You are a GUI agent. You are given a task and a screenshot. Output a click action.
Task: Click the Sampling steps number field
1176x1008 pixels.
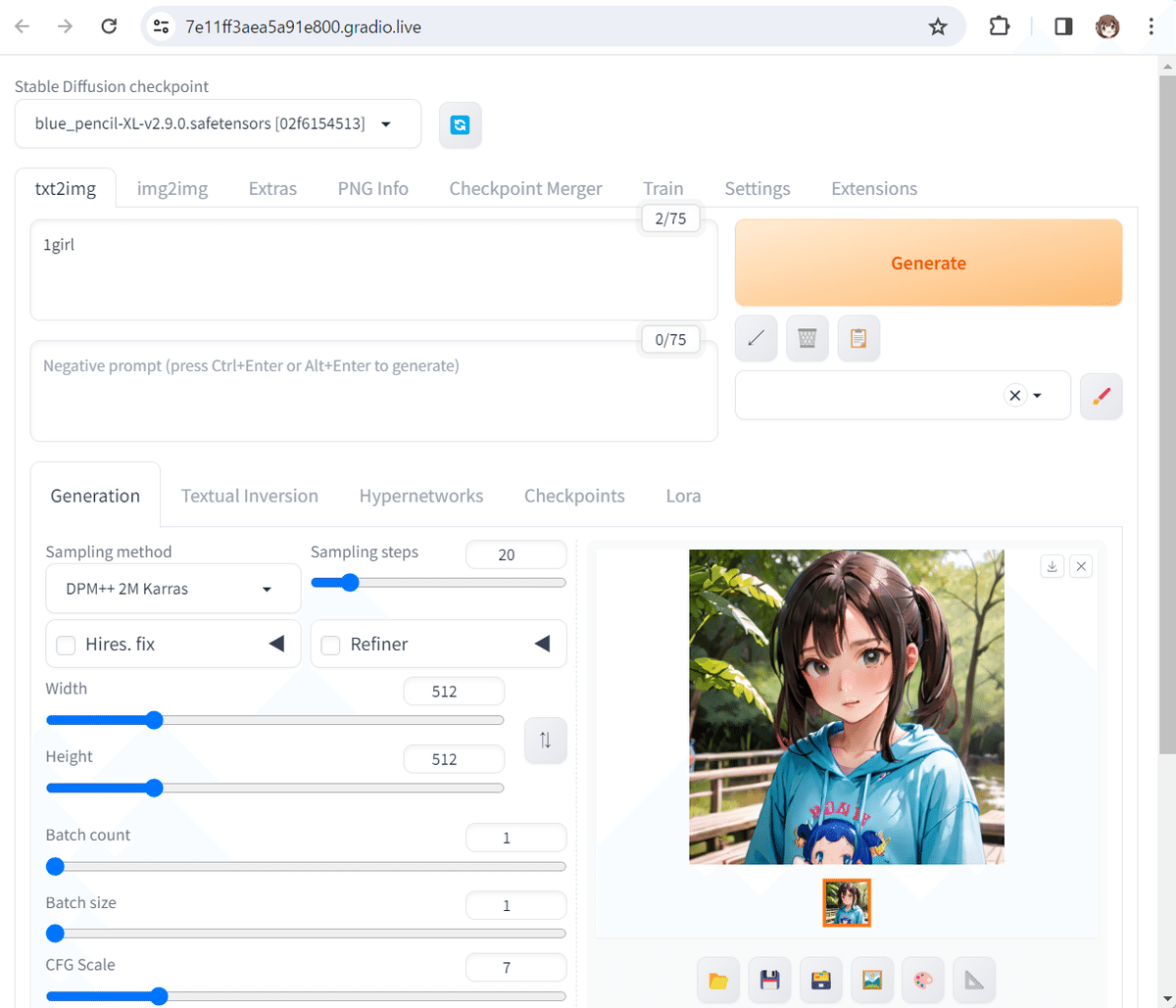[x=515, y=554]
